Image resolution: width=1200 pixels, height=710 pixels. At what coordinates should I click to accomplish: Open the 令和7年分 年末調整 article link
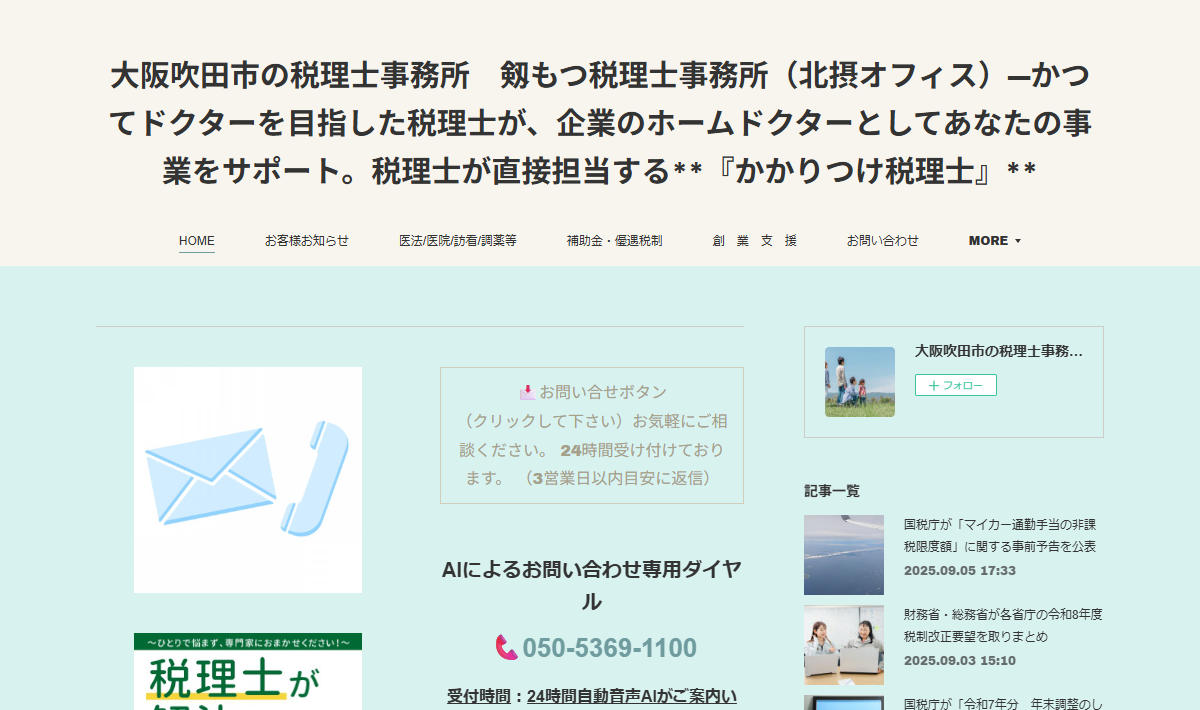point(1003,703)
